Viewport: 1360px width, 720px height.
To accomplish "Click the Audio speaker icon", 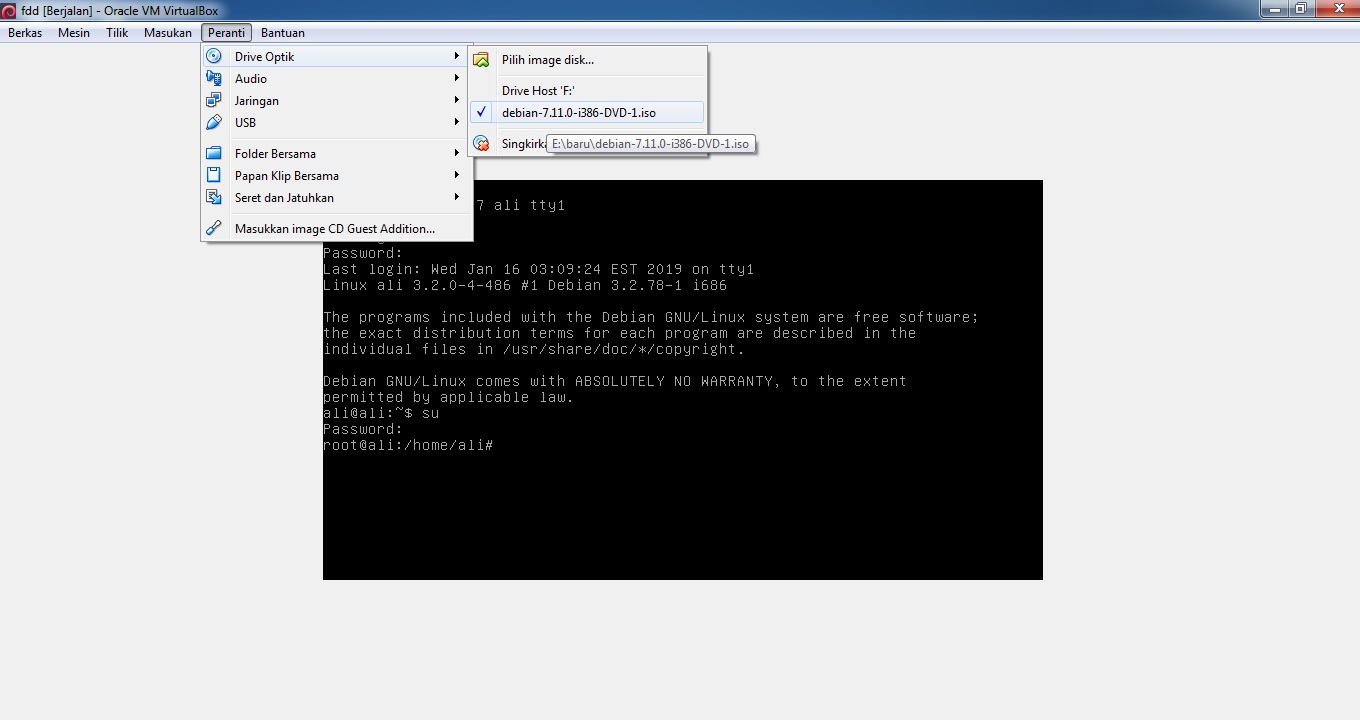I will [x=213, y=78].
